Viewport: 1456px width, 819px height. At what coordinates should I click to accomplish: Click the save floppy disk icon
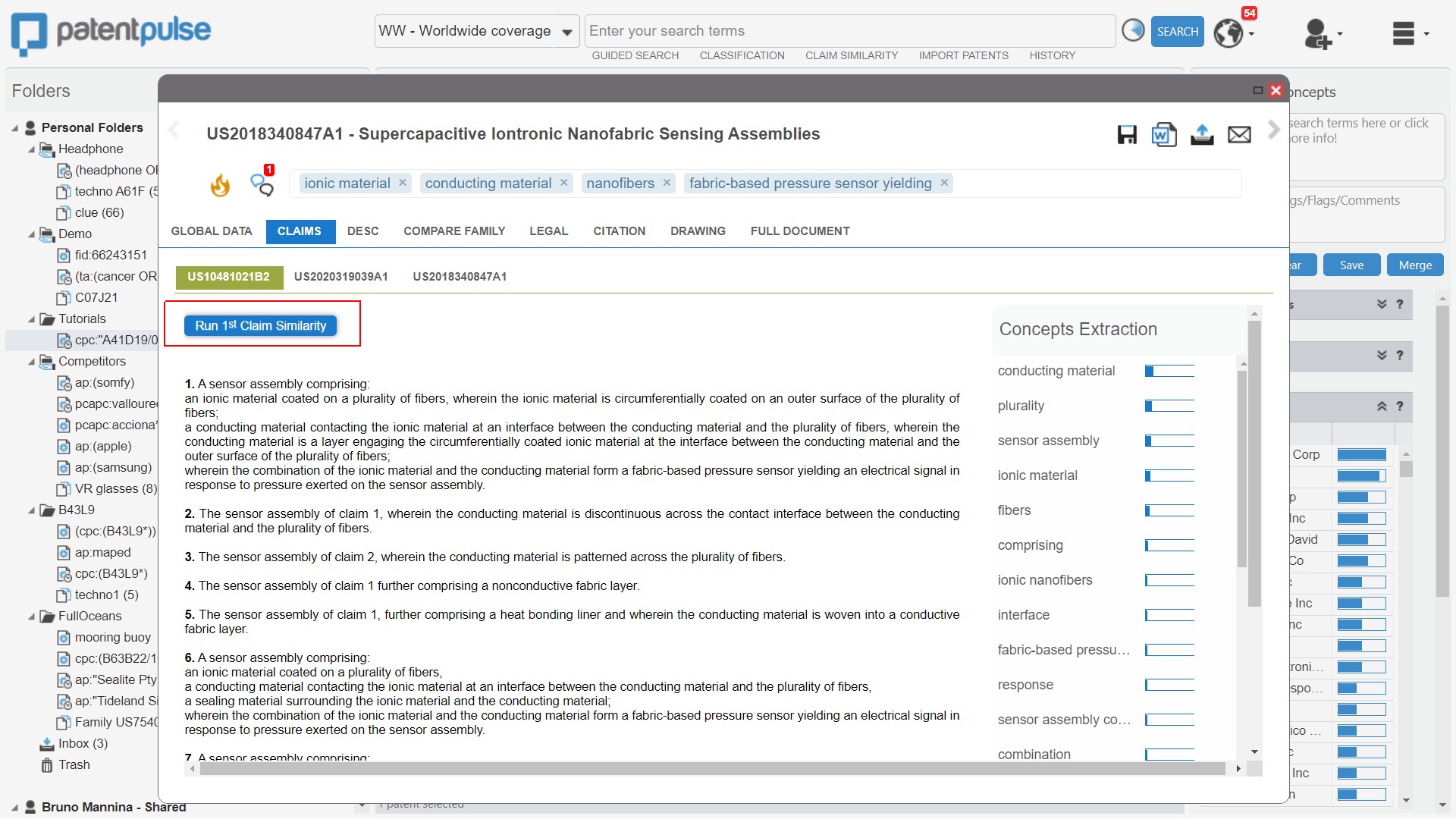pos(1127,135)
